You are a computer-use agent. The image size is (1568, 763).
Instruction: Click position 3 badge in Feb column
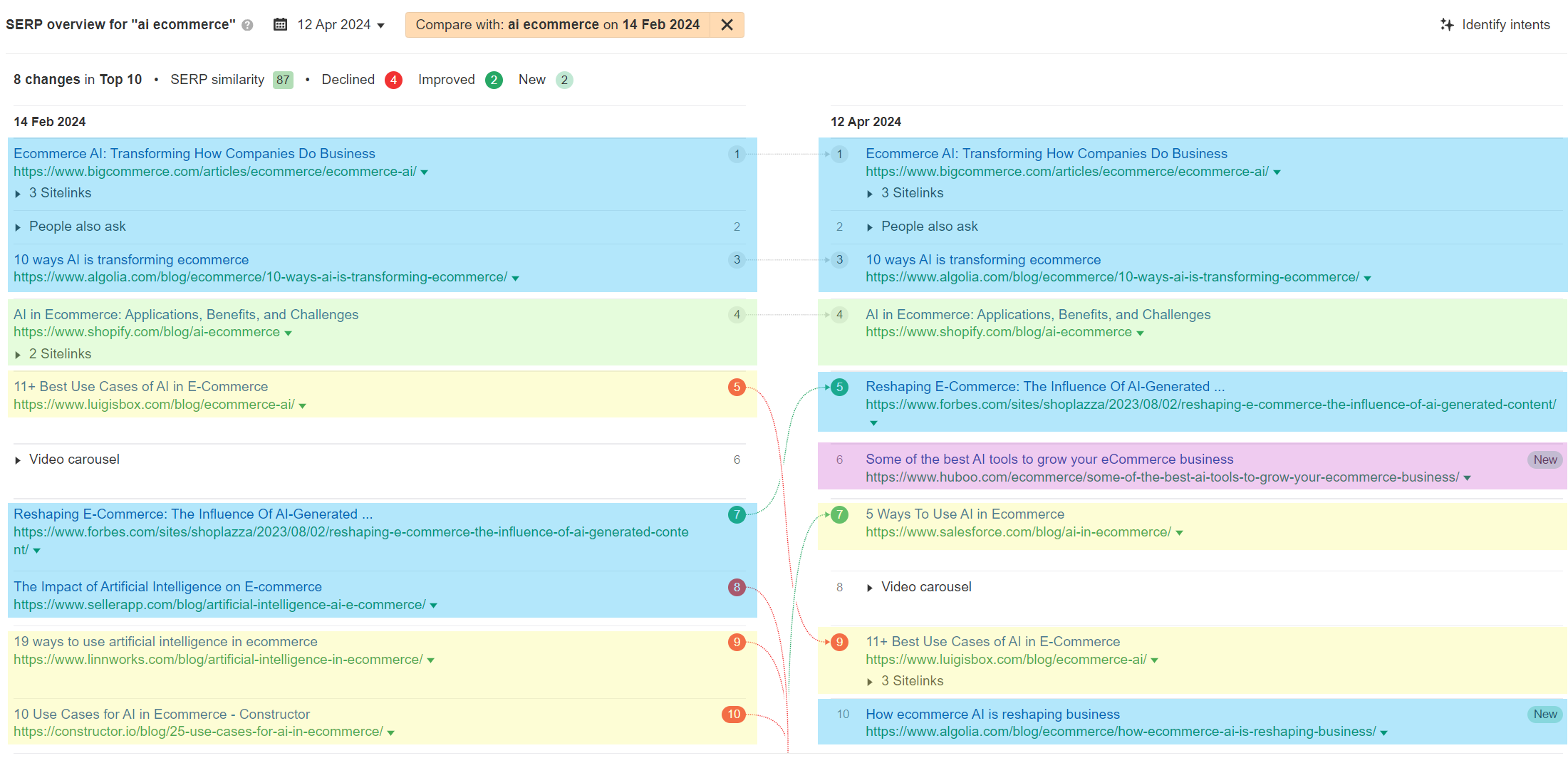pyautogui.click(x=737, y=259)
